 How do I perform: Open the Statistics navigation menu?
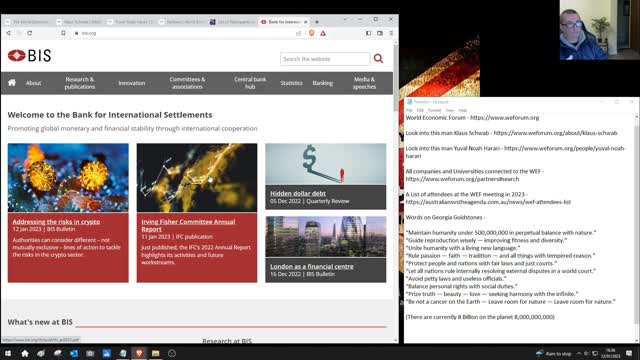(x=291, y=83)
